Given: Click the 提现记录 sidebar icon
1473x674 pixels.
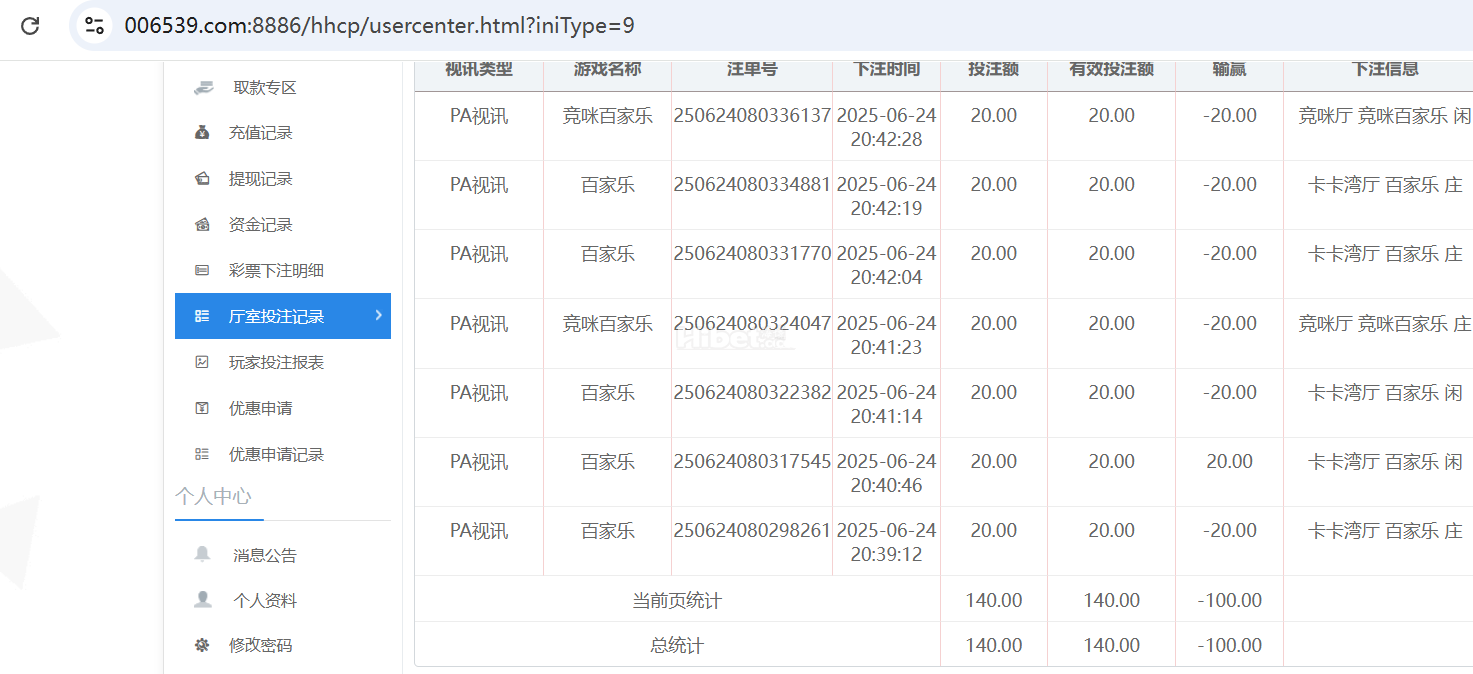Looking at the screenshot, I should (202, 179).
